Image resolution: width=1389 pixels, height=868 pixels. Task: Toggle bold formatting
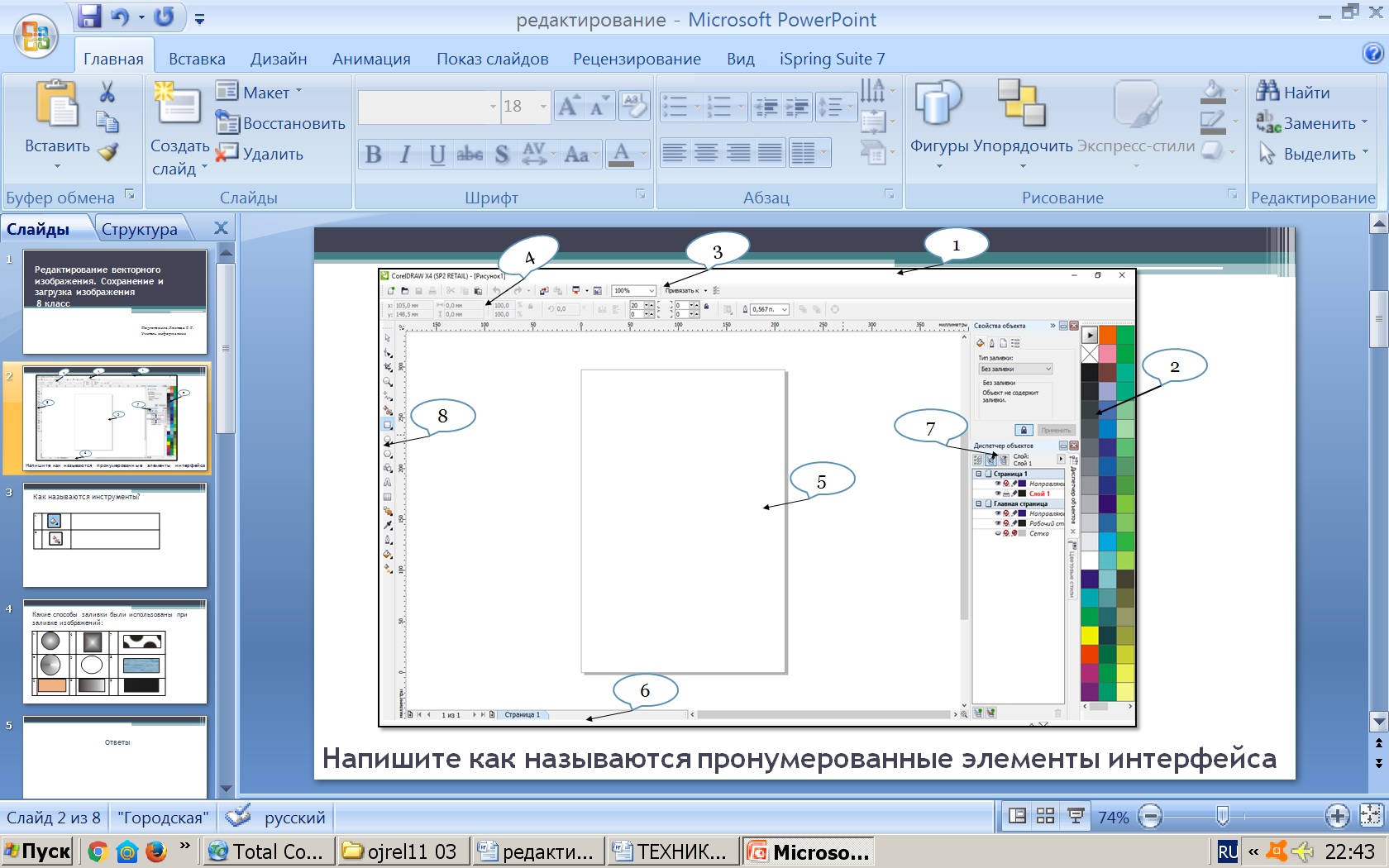click(373, 155)
